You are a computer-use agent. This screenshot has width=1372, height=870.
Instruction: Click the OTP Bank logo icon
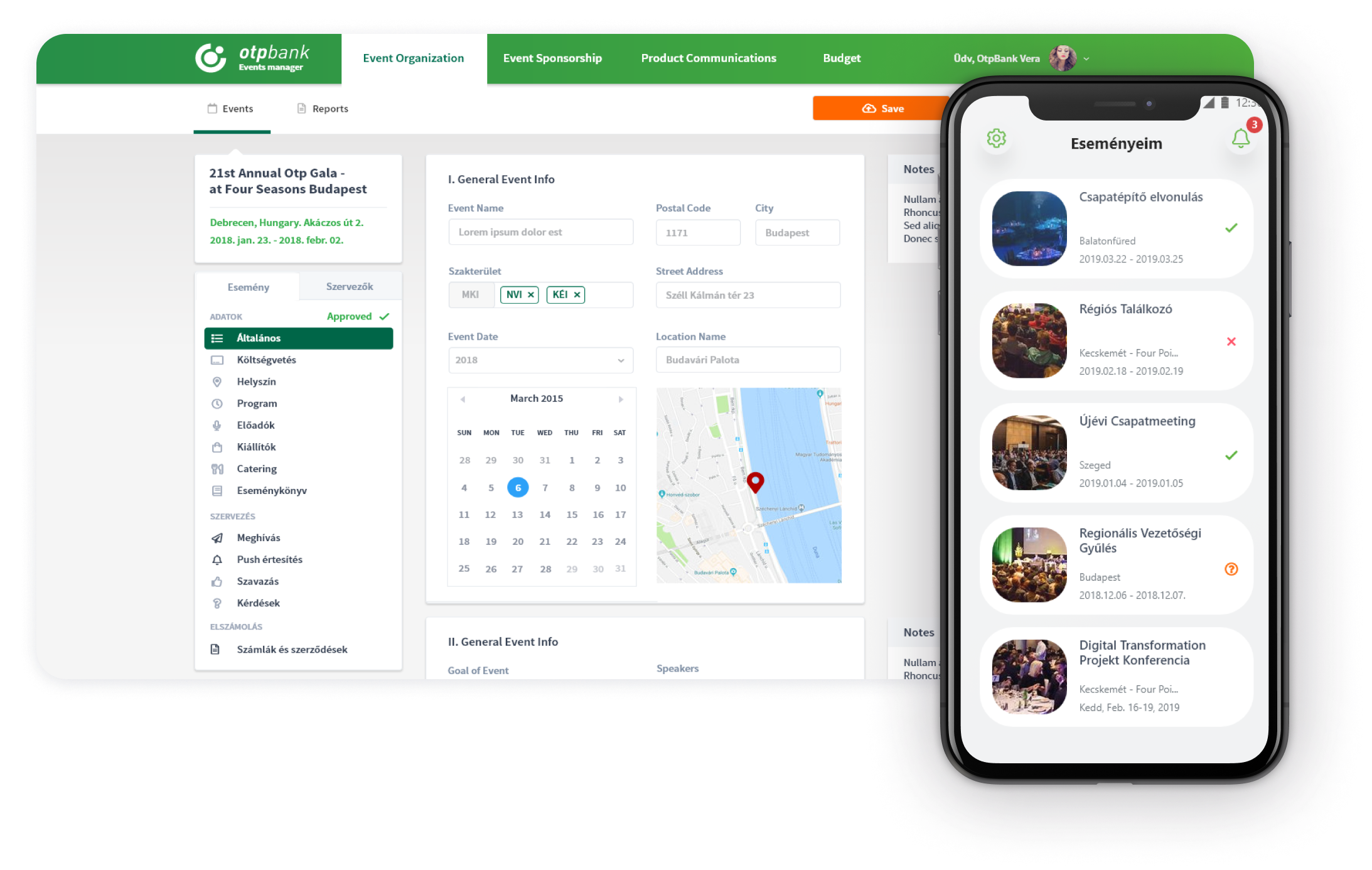210,58
